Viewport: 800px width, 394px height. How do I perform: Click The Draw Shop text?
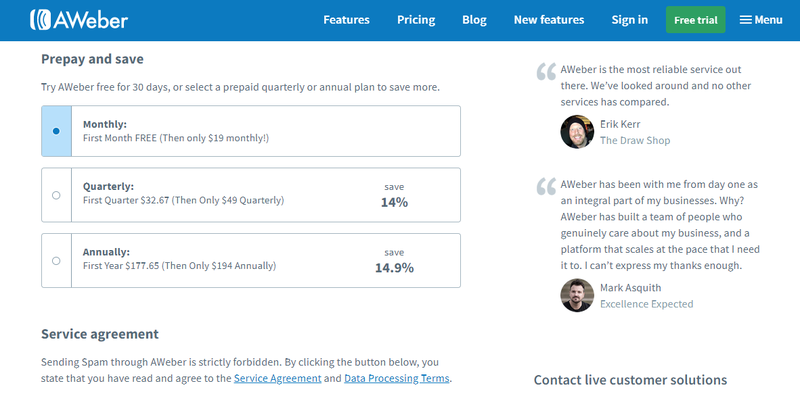[x=635, y=140]
